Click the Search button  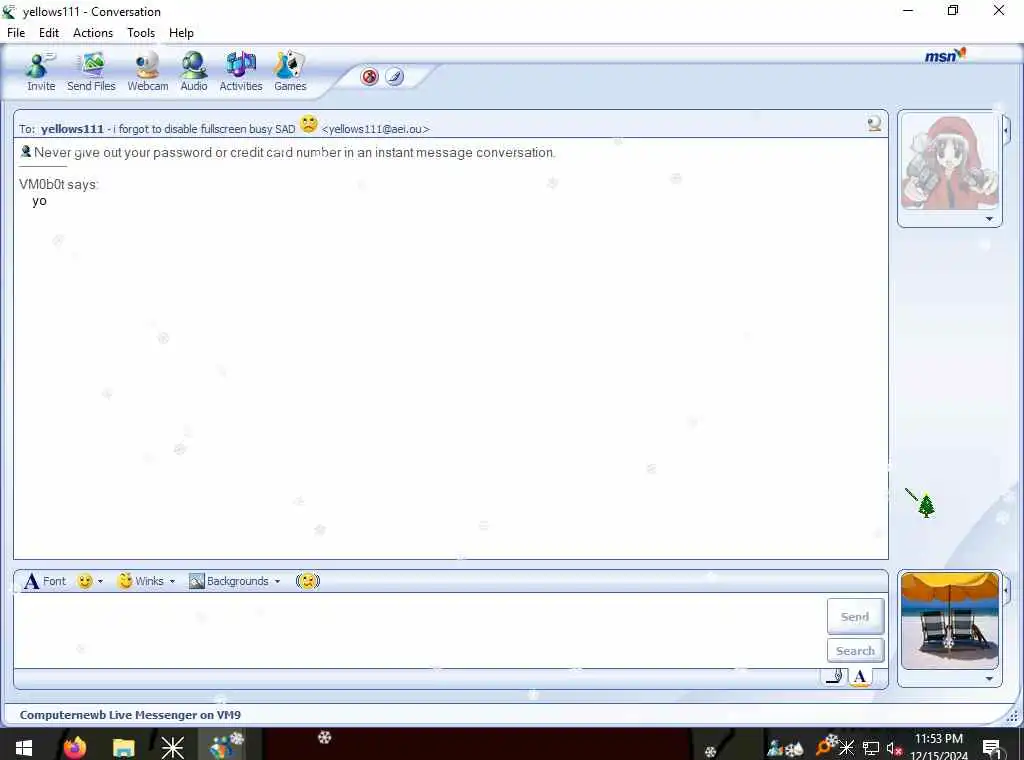click(x=855, y=650)
